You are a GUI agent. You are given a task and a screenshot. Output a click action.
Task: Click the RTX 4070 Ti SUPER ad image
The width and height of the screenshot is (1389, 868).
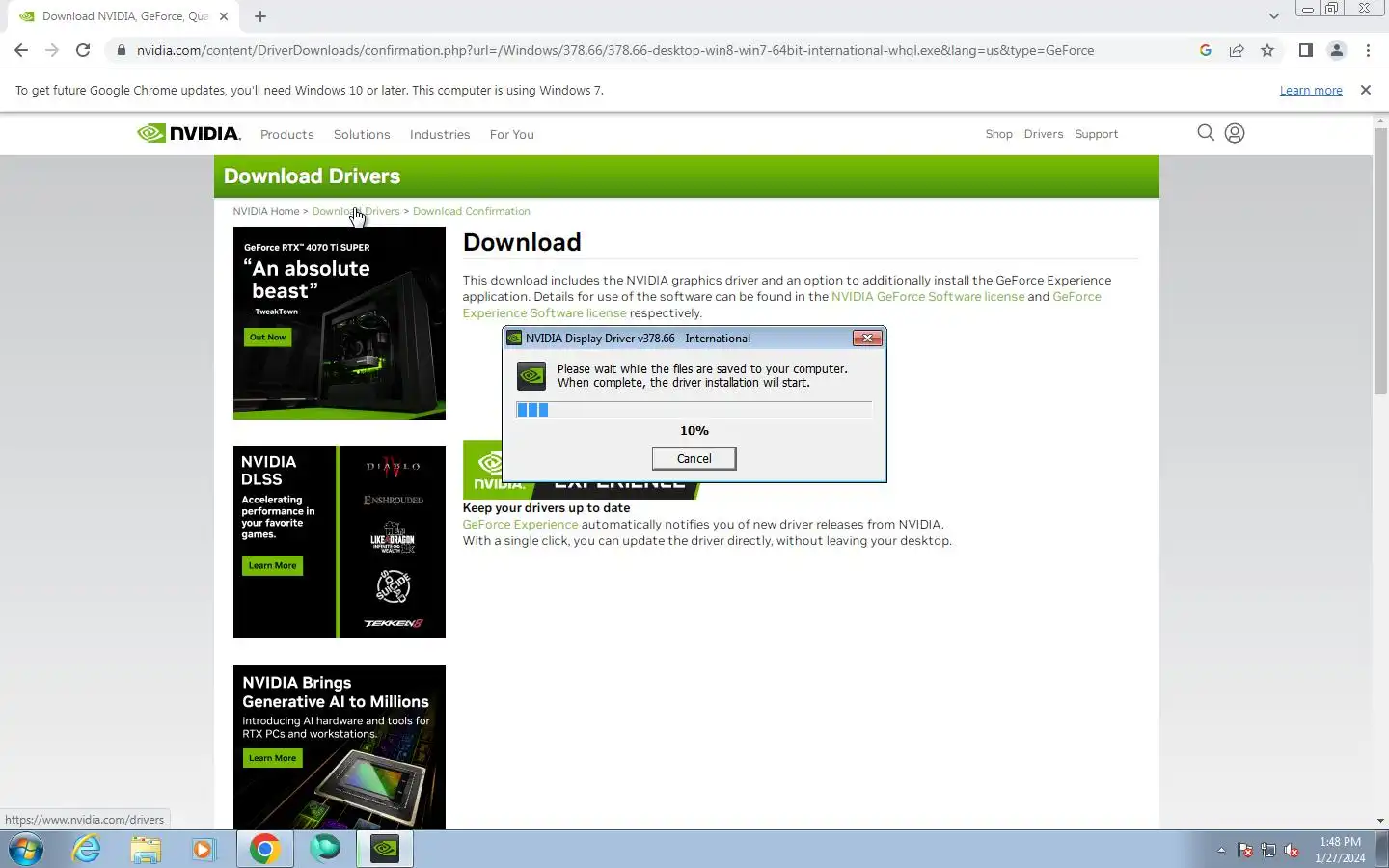(340, 323)
